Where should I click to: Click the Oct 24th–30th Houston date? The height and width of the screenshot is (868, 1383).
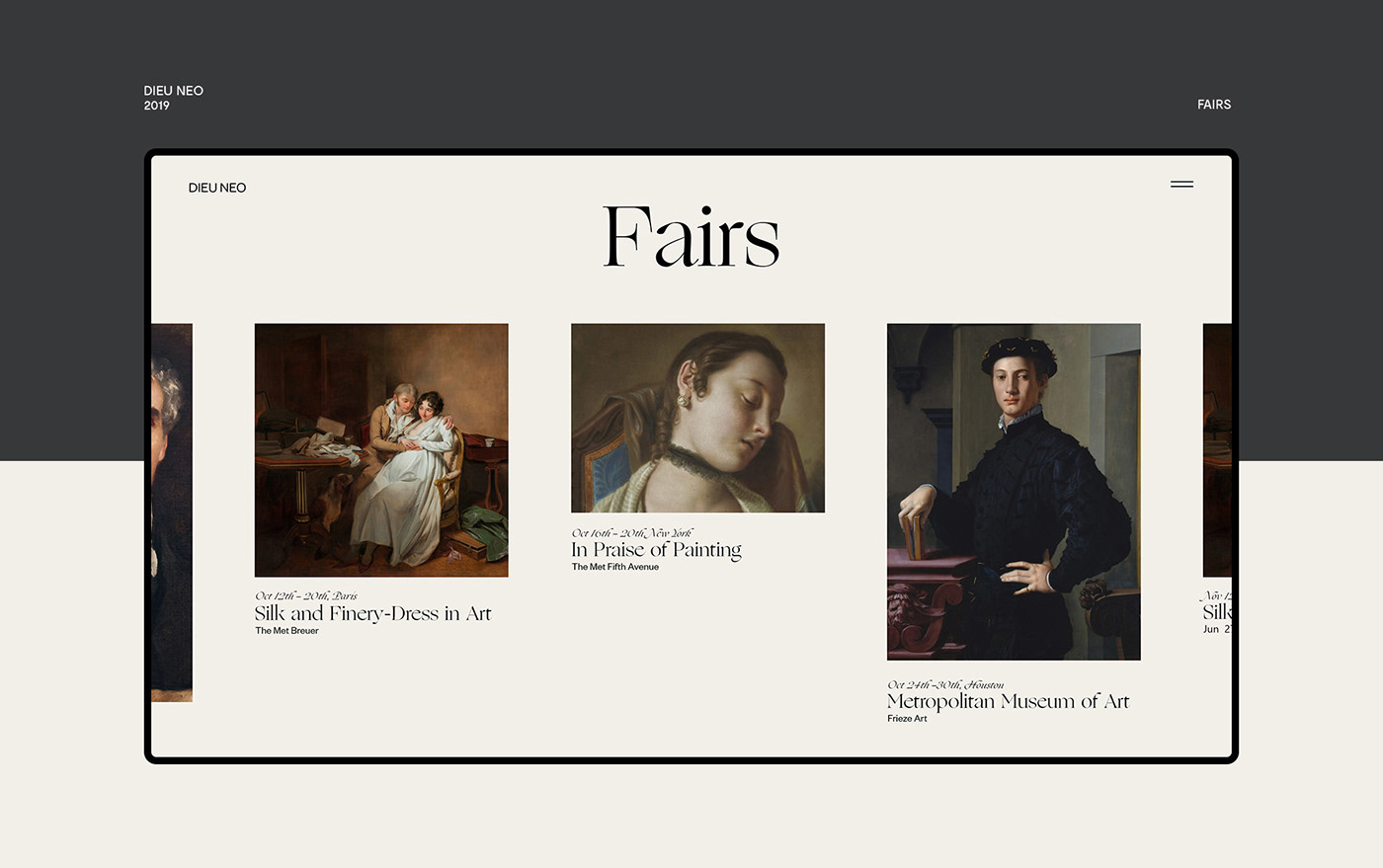point(945,684)
